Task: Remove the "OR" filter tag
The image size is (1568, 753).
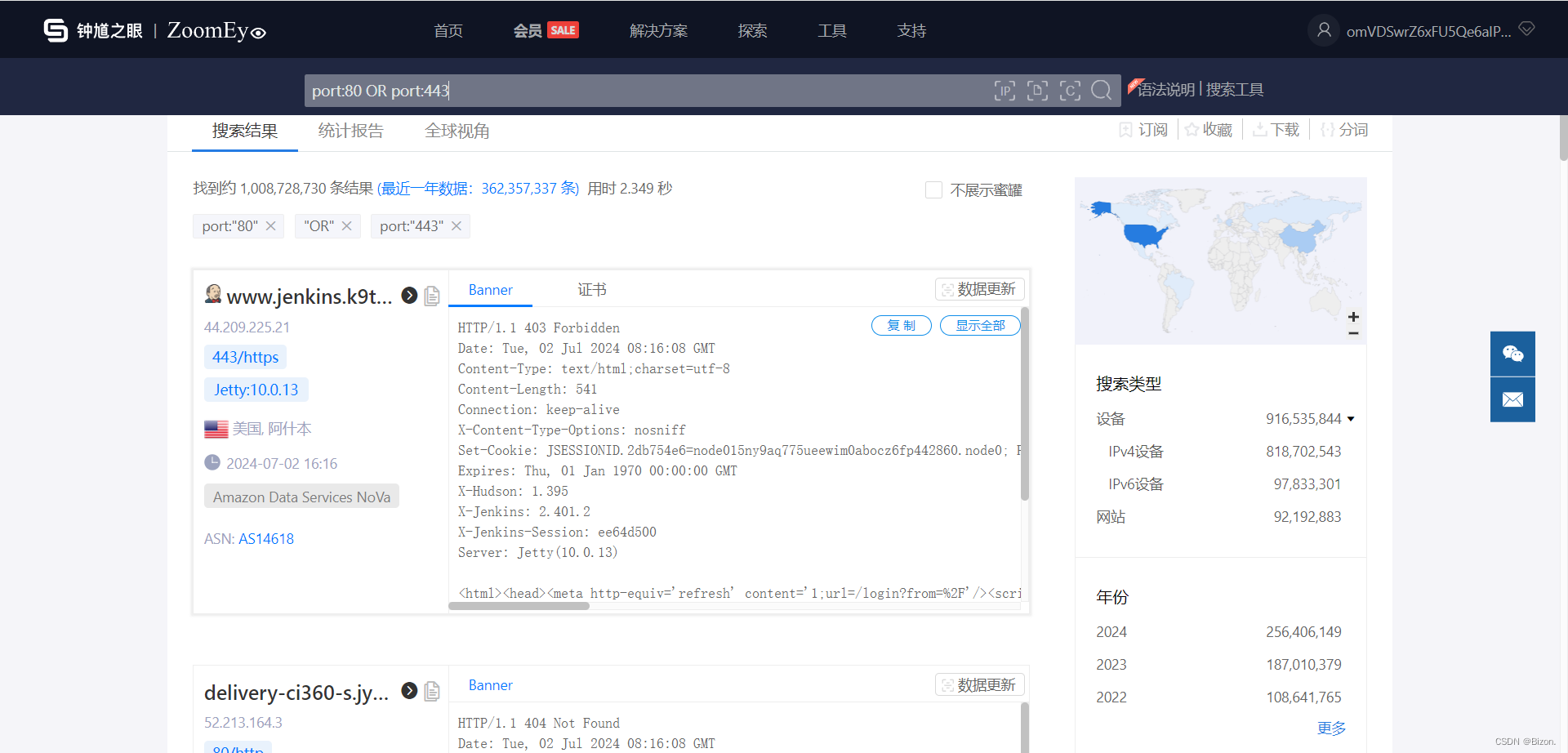Action: click(347, 226)
